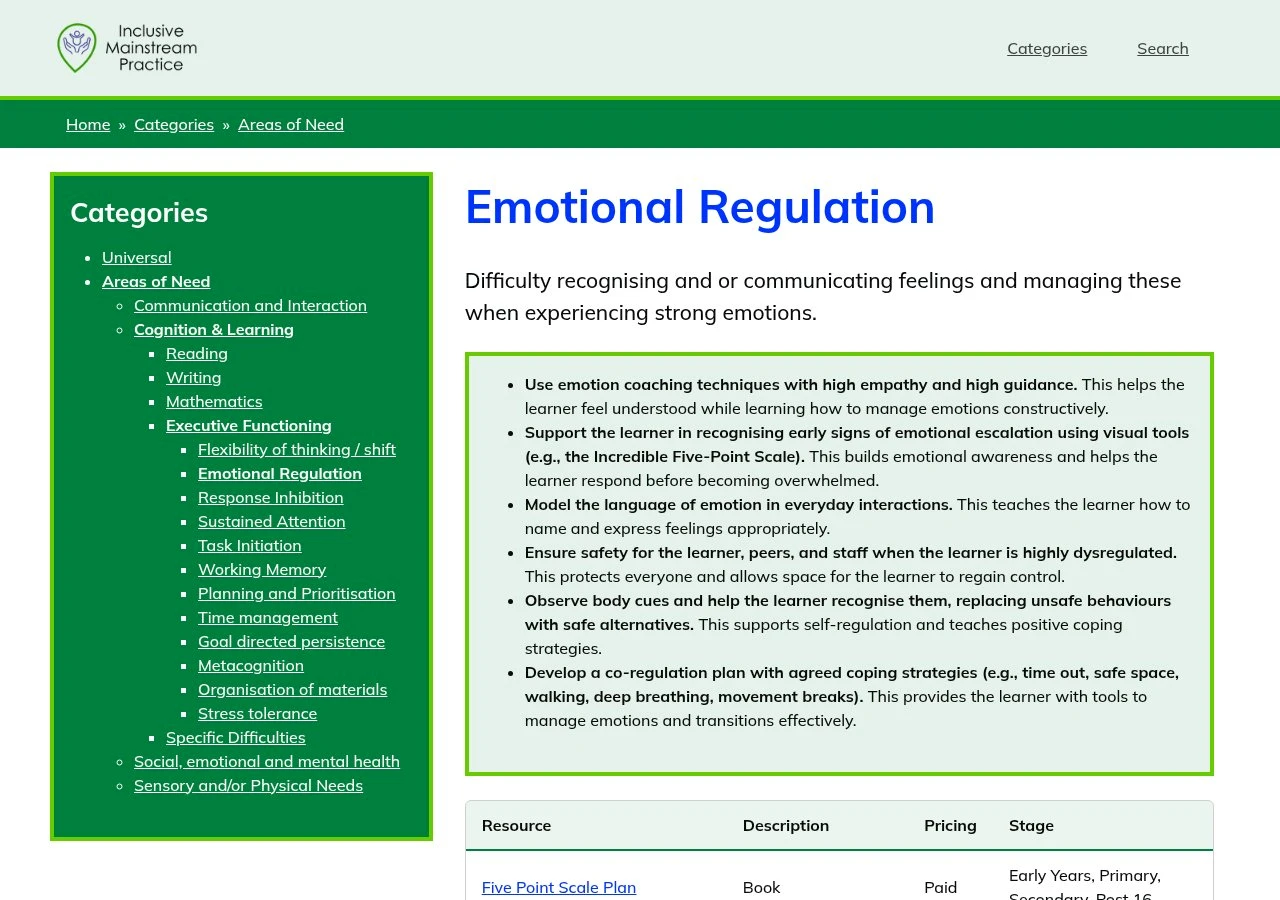This screenshot has width=1280, height=900.
Task: Select Task Initiation link
Action: point(250,545)
